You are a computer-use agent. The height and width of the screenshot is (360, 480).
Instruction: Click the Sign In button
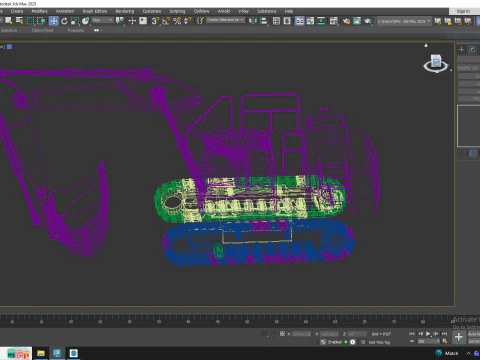click(463, 11)
